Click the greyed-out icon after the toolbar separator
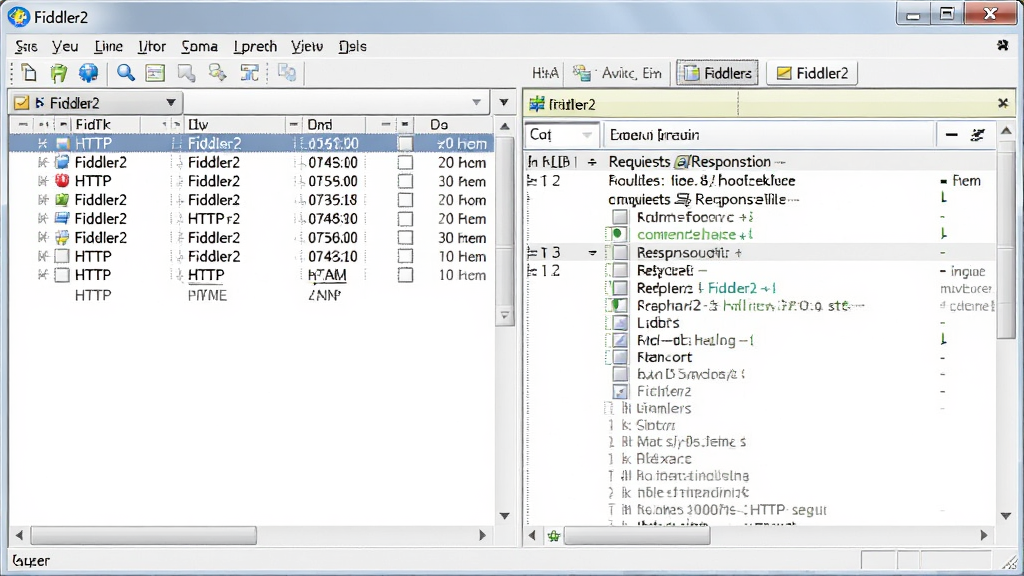Image resolution: width=1024 pixels, height=576 pixels. coord(287,72)
